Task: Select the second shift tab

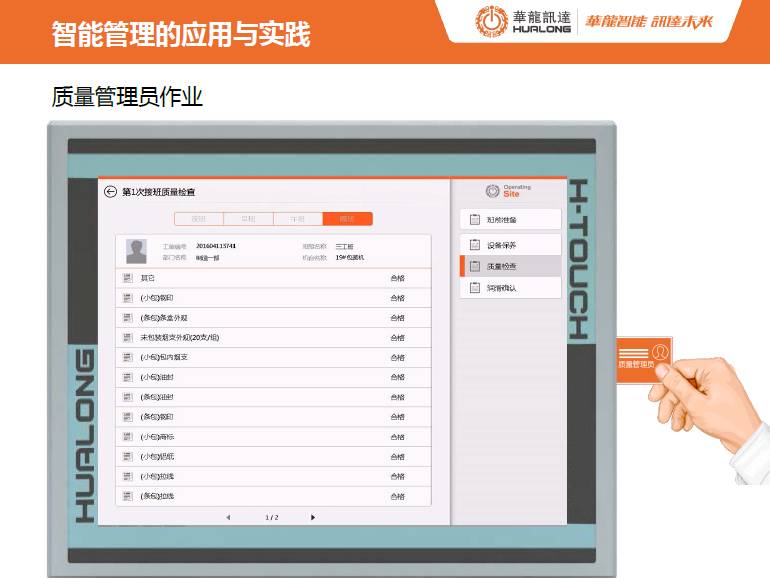Action: coord(248,219)
